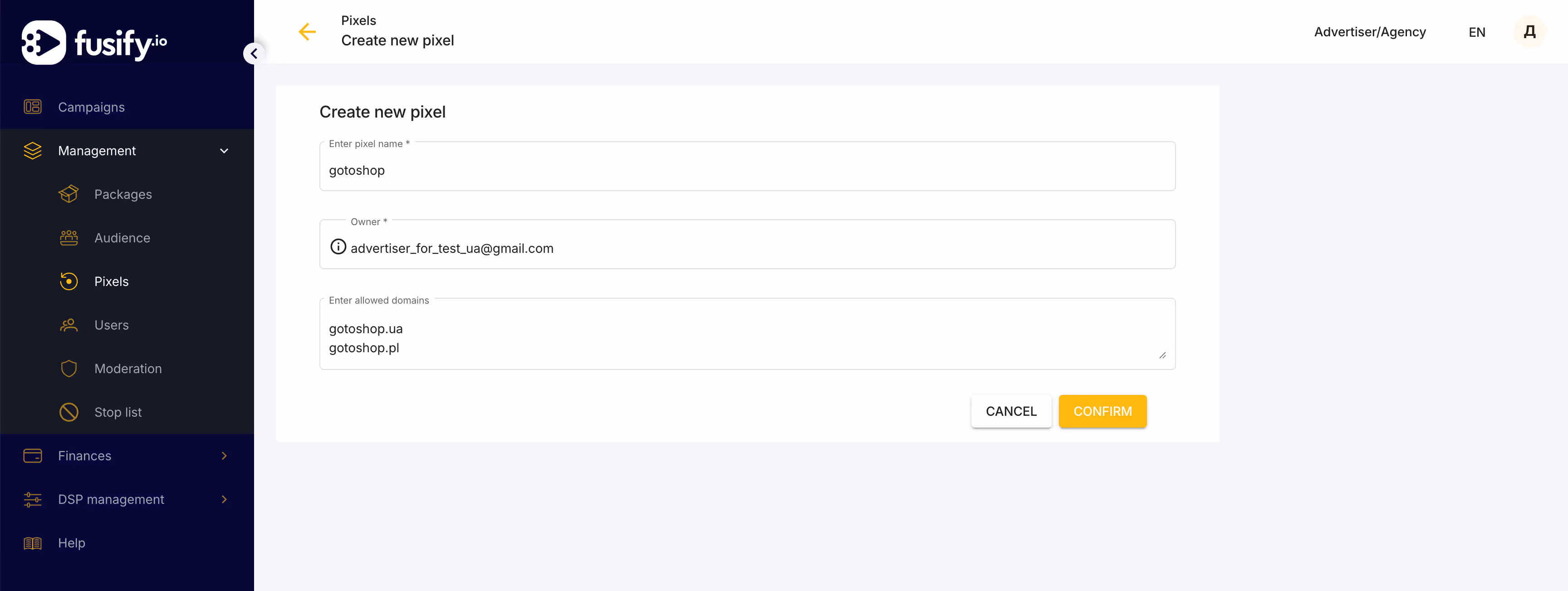This screenshot has width=1568, height=591.
Task: Click the Create new pixel form heading
Action: (382, 112)
